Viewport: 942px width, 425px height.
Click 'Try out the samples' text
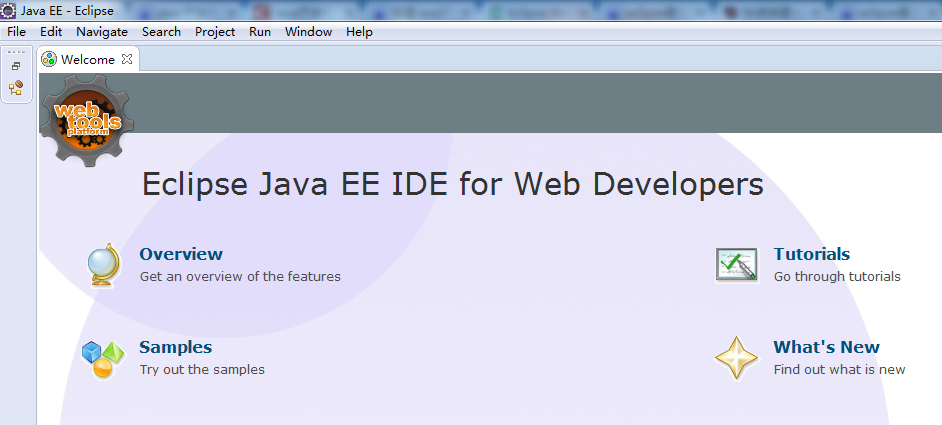tap(202, 369)
